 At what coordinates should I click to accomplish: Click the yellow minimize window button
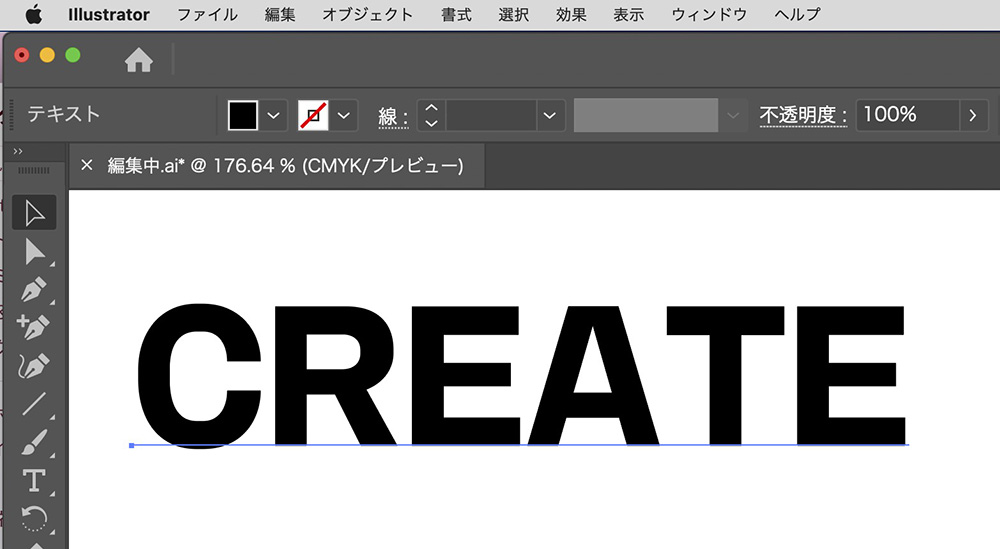point(47,55)
